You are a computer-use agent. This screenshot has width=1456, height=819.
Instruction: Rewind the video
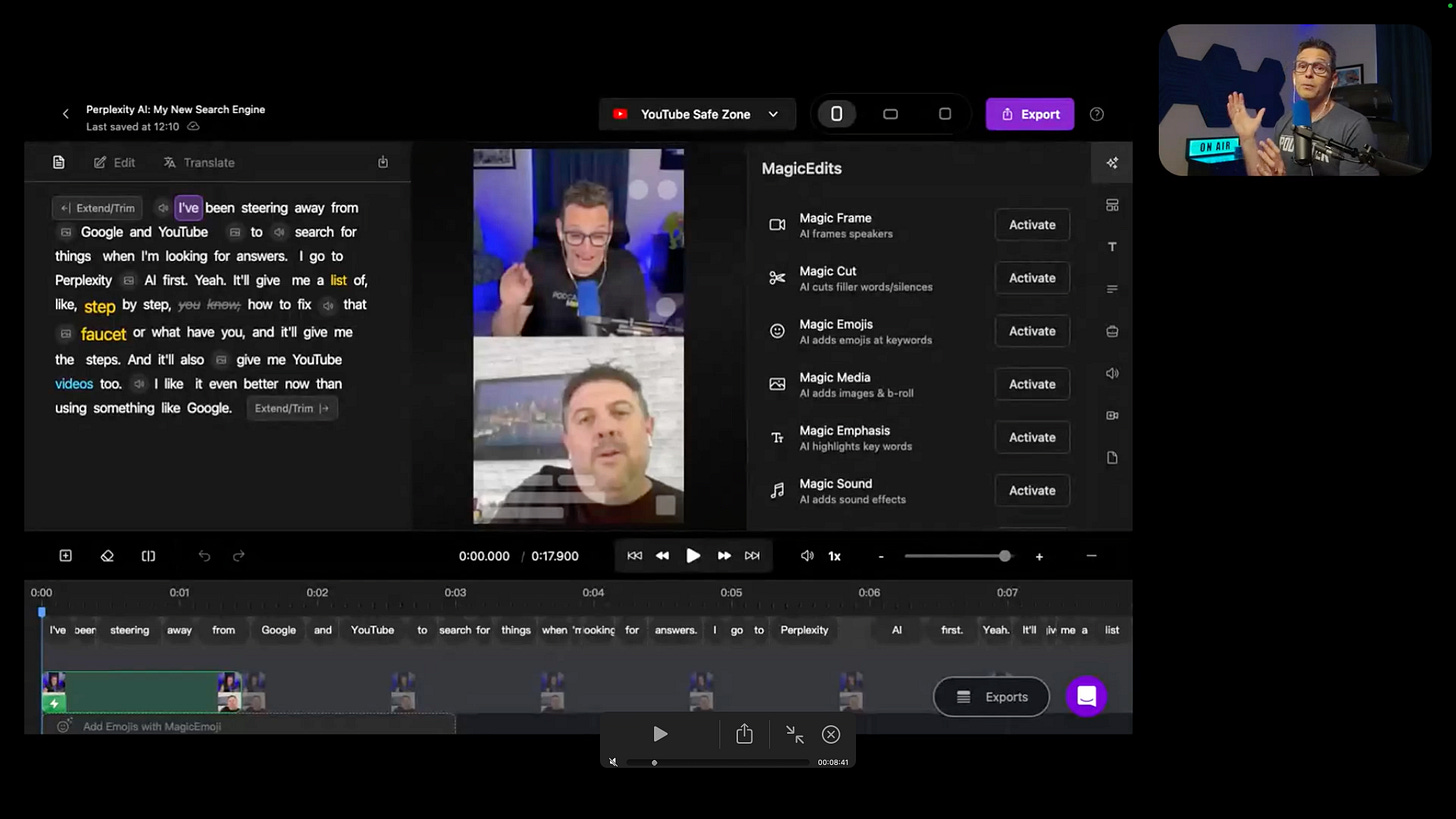point(662,556)
